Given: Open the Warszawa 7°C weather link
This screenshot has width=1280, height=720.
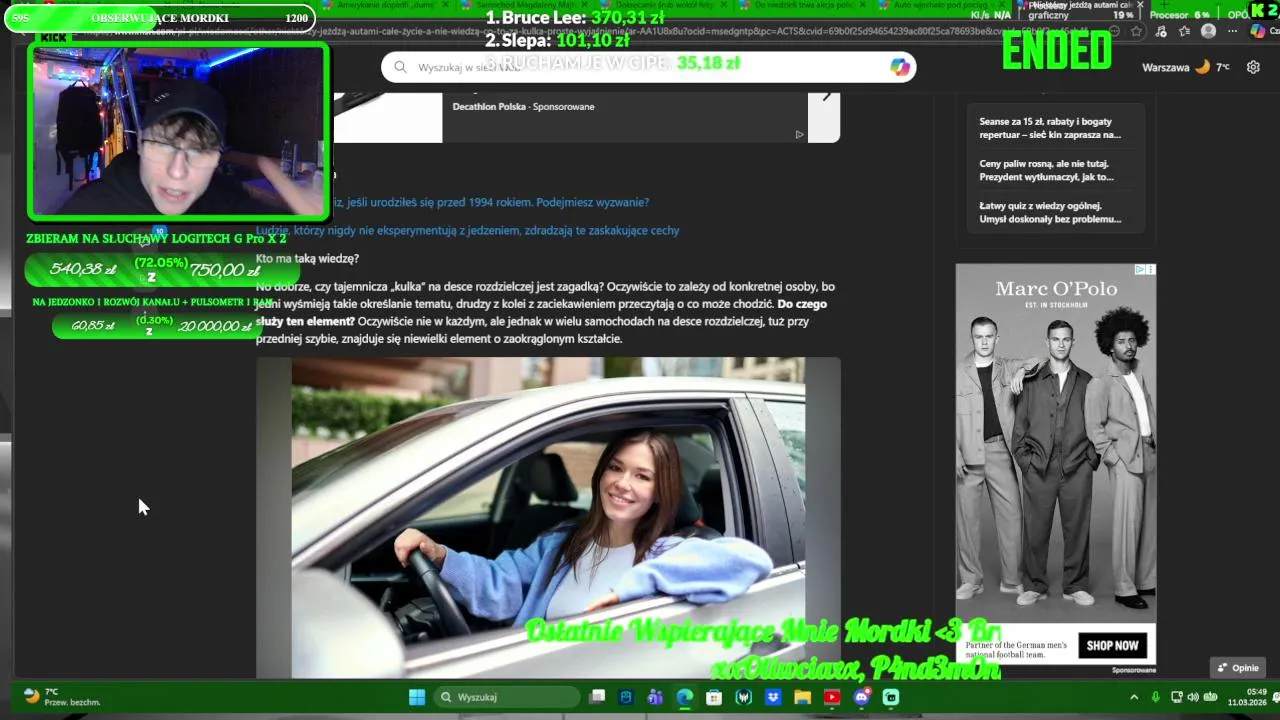Looking at the screenshot, I should coord(1186,67).
